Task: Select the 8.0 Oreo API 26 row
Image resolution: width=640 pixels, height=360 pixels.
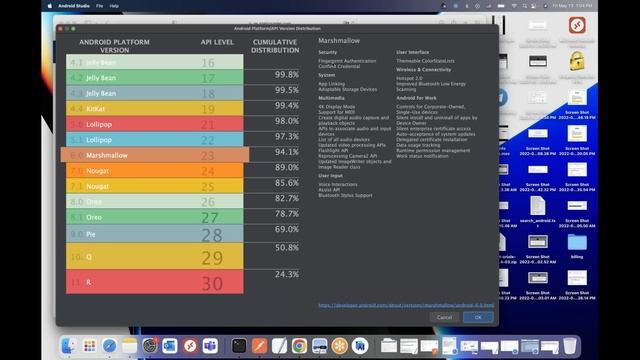Action: pos(155,202)
